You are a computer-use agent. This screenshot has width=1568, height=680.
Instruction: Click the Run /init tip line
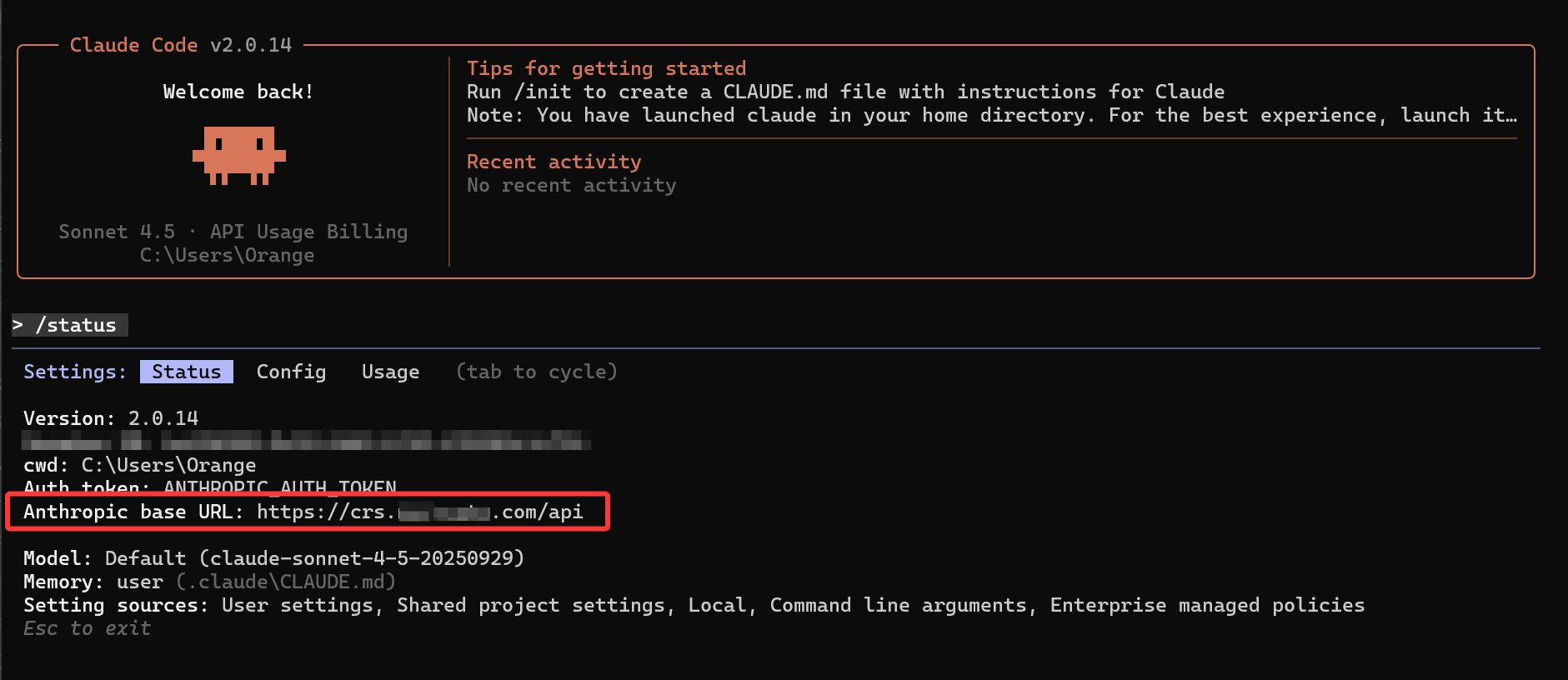coord(845,92)
